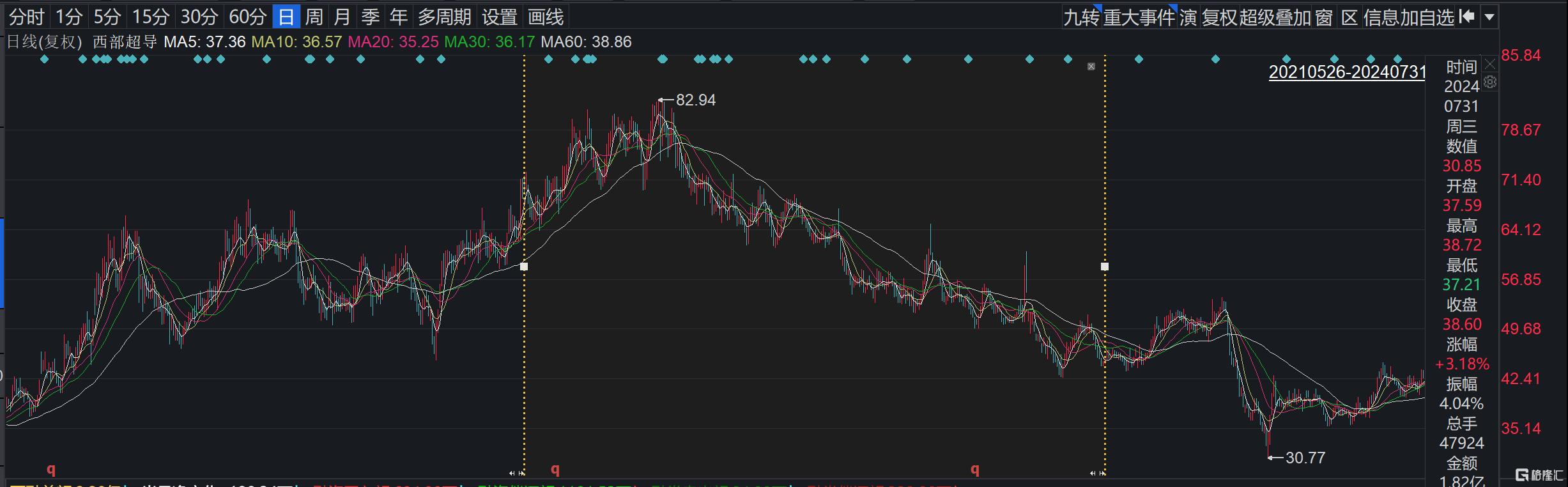Click the 开盘 value 37.59

coord(1461,205)
